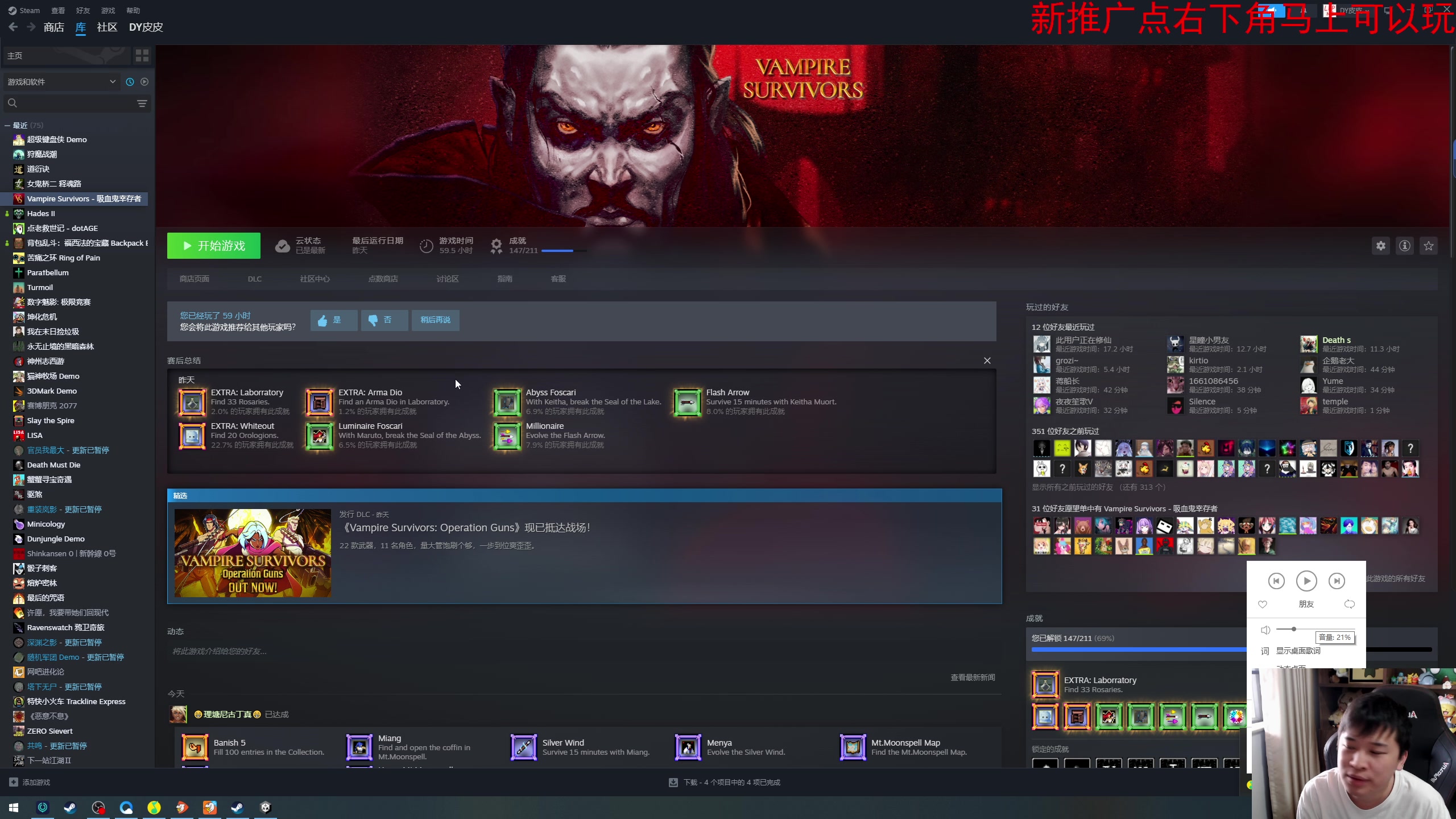The height and width of the screenshot is (819, 1456).
Task: Click ready-to-play filter icon
Action: pyautogui.click(x=144, y=82)
